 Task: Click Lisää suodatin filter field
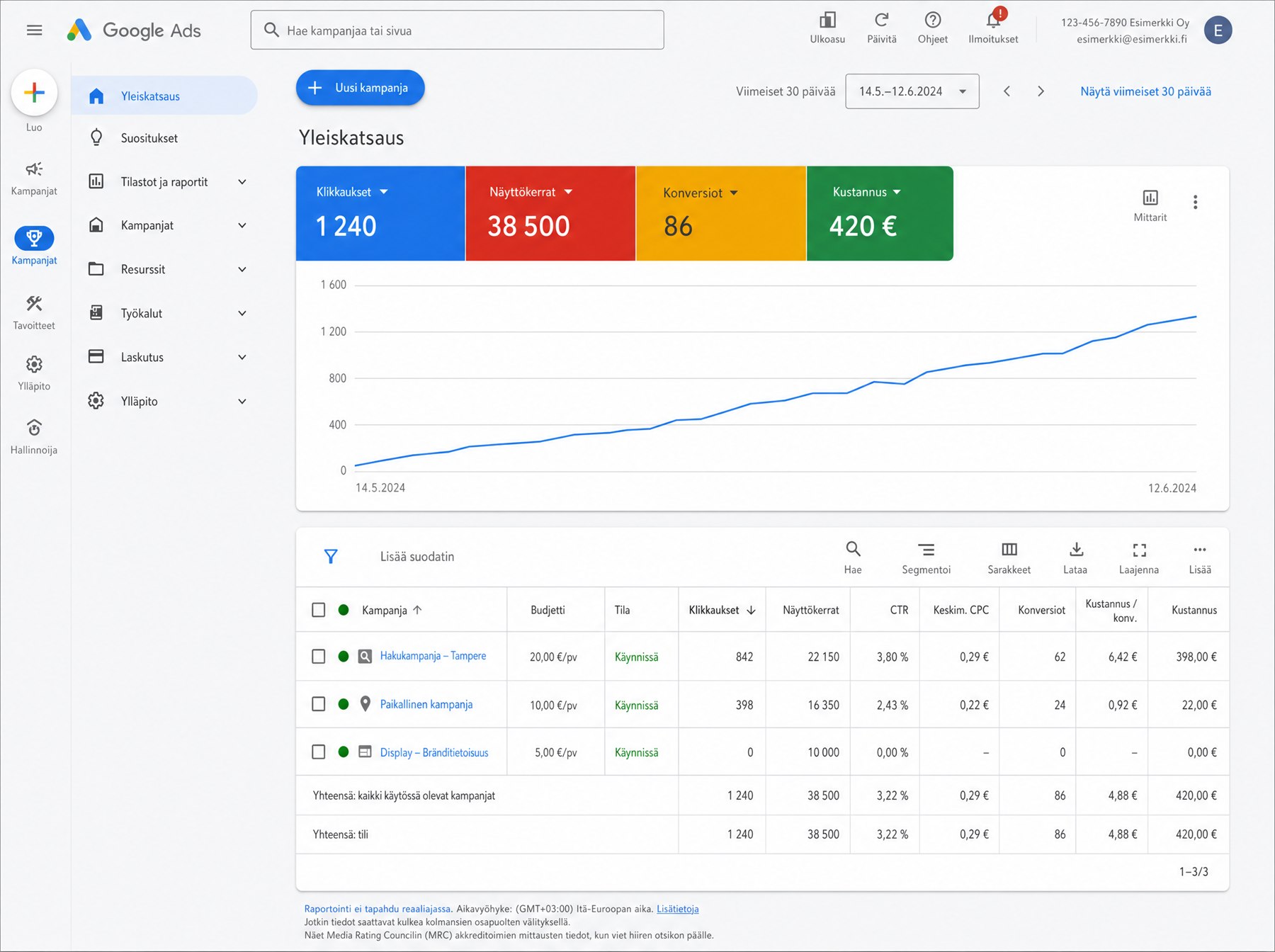tap(417, 557)
